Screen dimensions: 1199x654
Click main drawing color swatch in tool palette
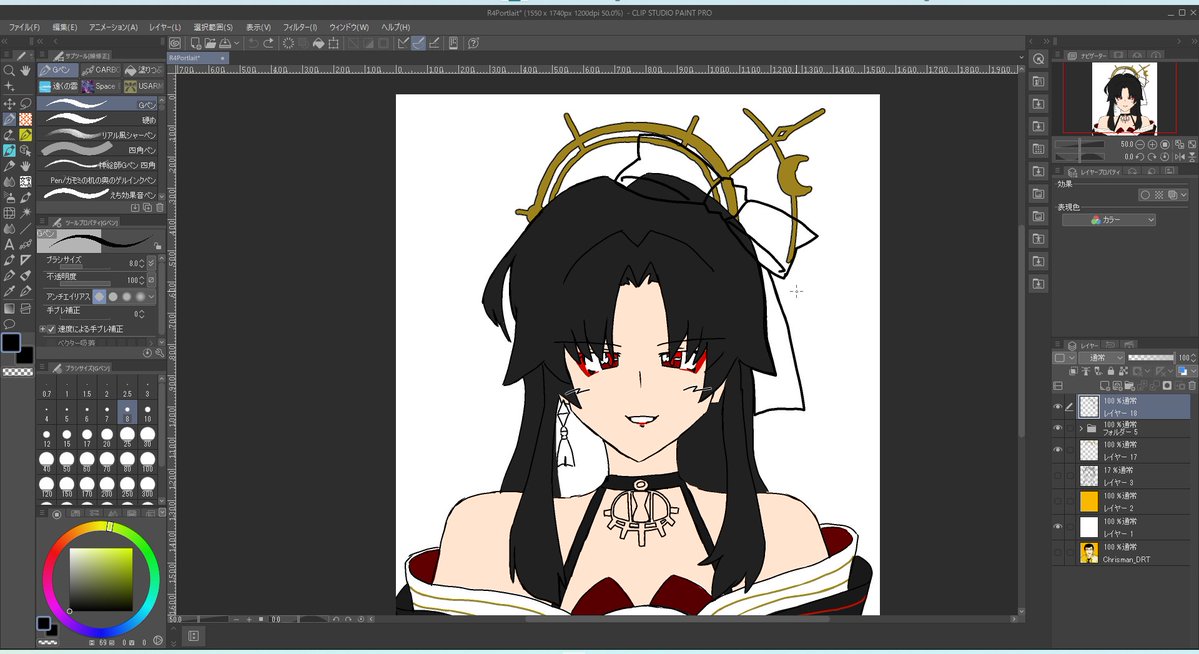pos(11,343)
